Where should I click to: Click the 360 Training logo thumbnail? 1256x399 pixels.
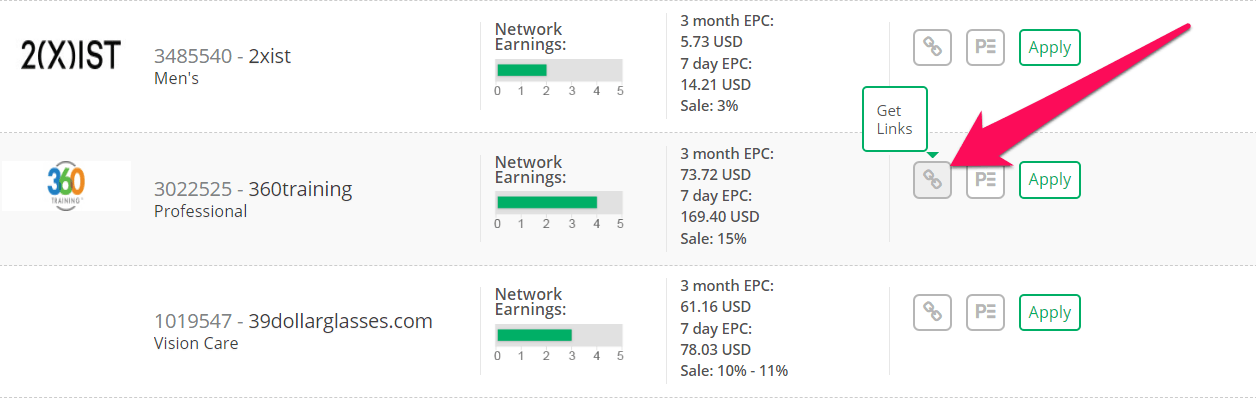tap(66, 186)
